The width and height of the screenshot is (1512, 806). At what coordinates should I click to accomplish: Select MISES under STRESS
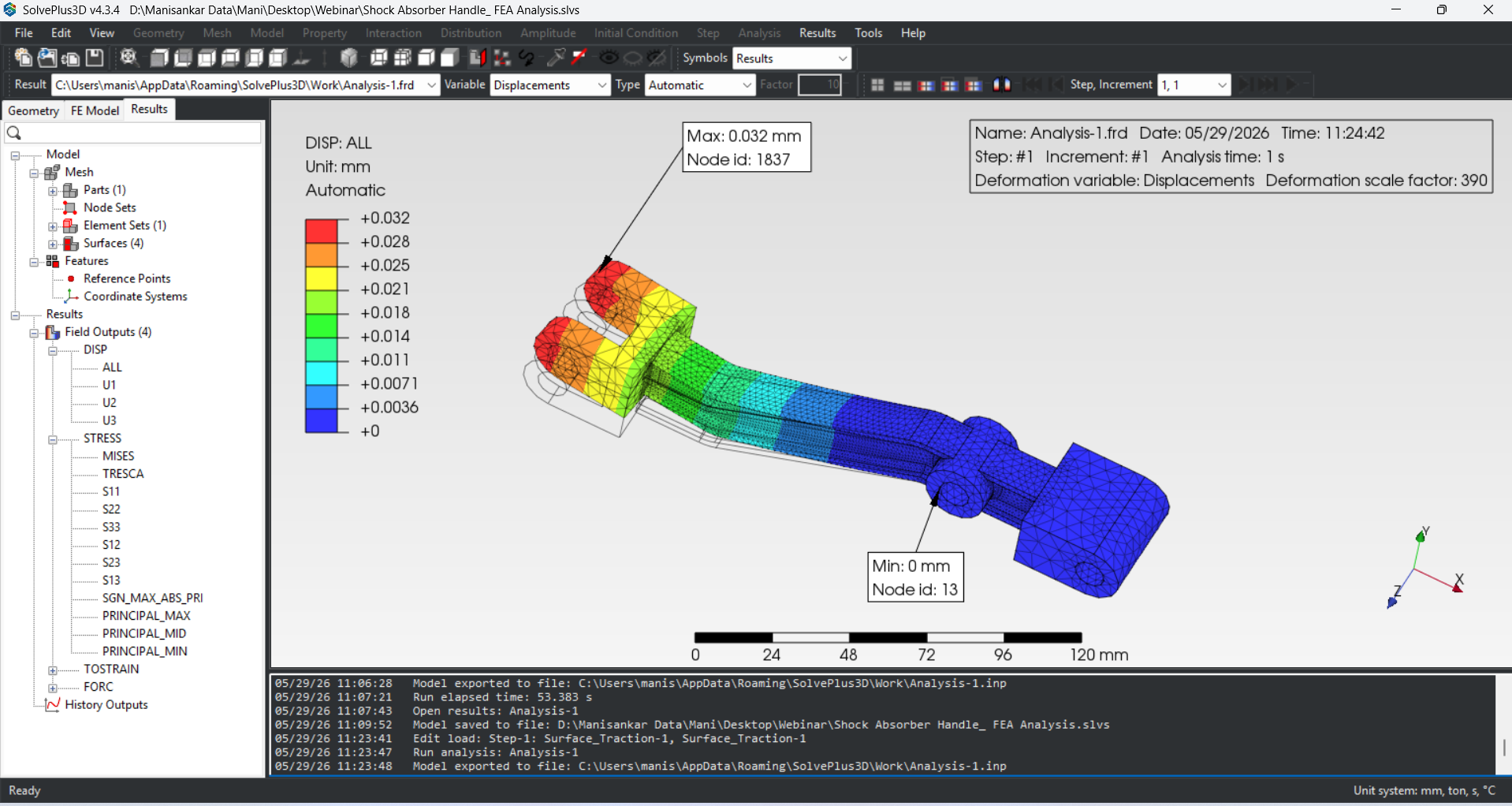point(118,456)
